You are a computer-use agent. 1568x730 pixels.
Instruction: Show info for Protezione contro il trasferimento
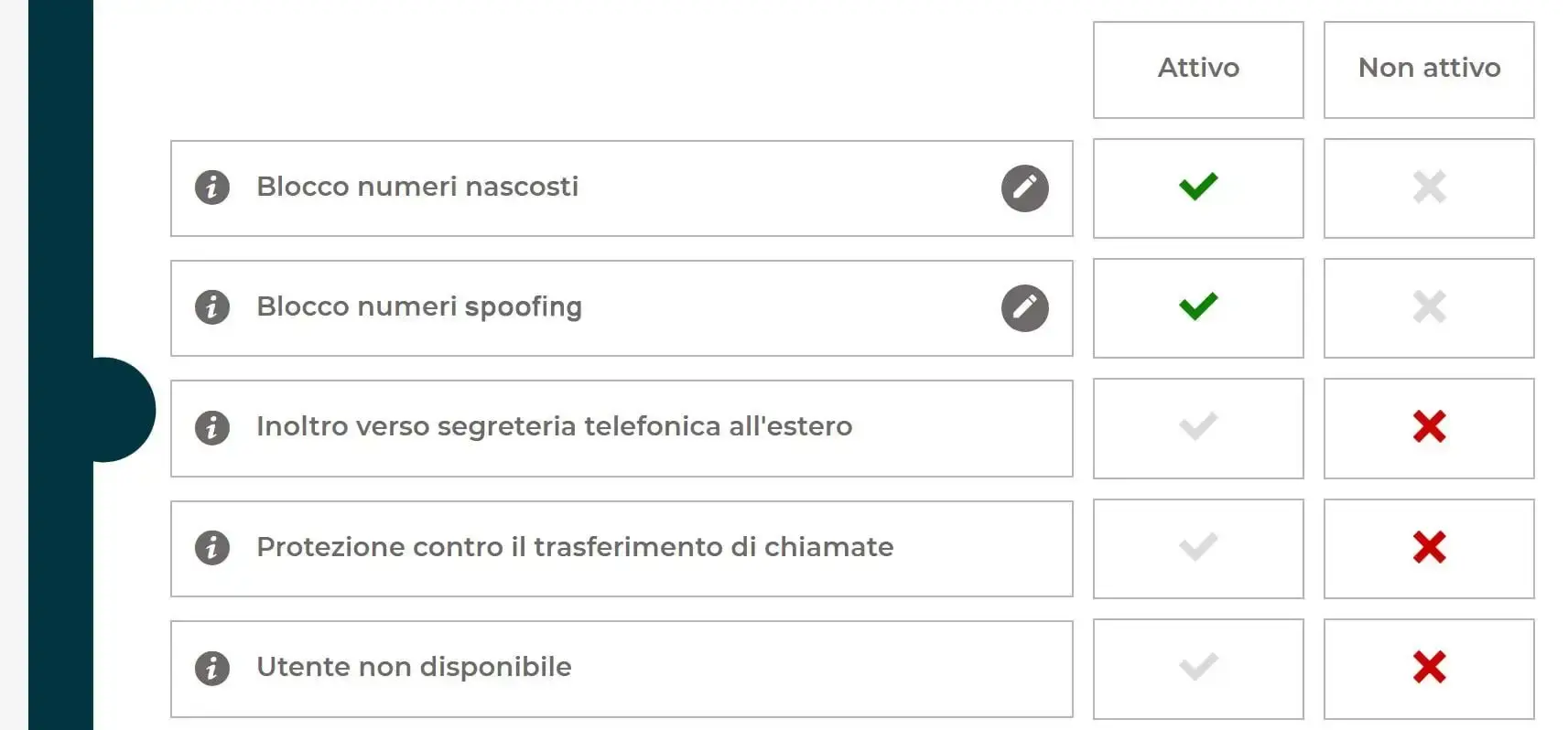click(x=211, y=548)
